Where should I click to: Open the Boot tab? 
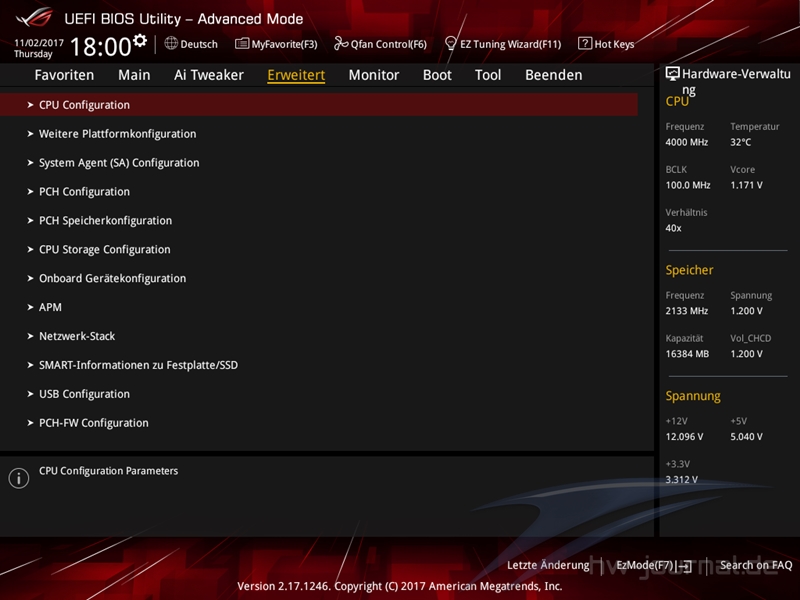click(x=437, y=75)
